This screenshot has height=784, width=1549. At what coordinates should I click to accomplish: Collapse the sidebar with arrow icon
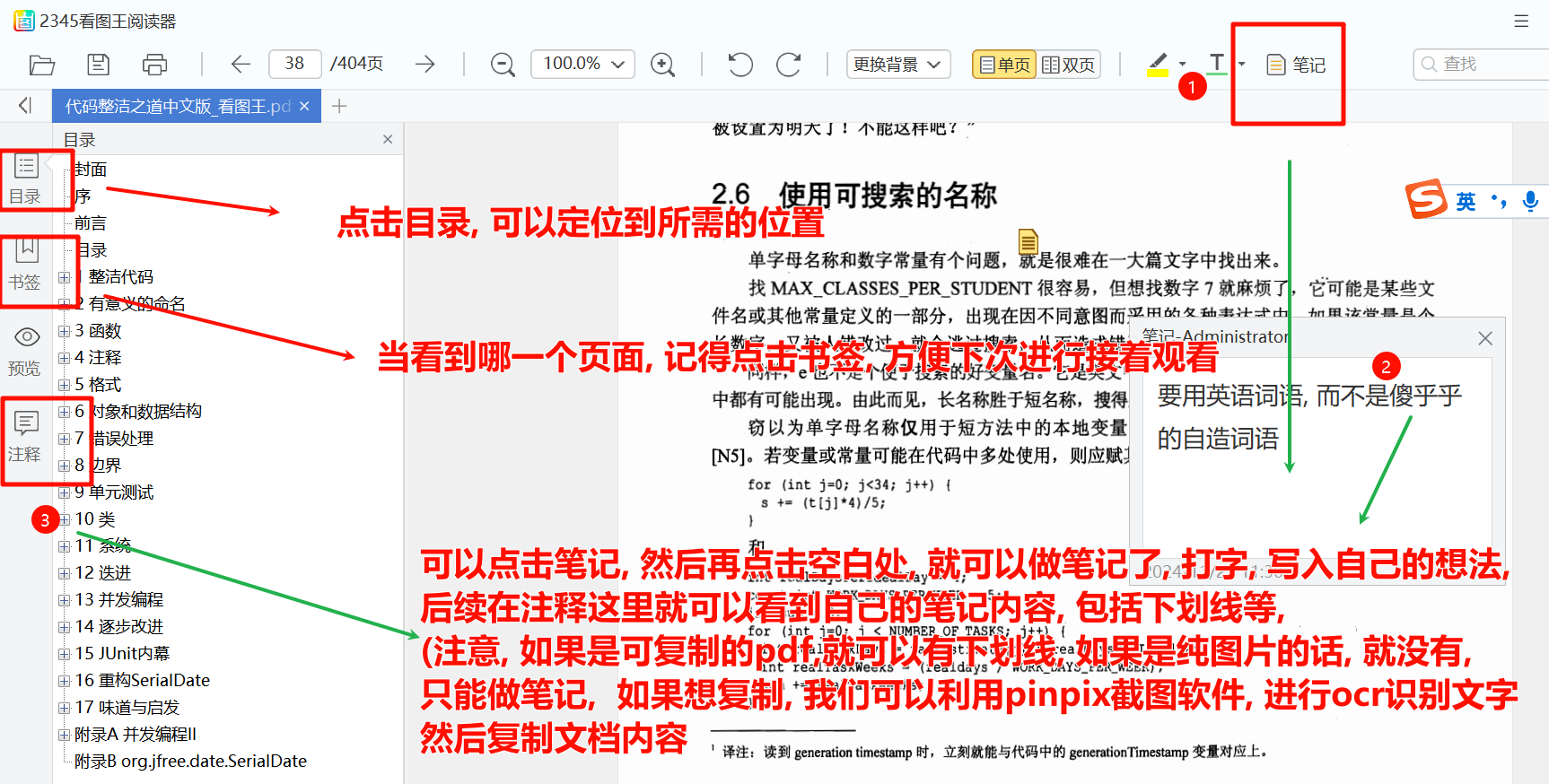[25, 106]
